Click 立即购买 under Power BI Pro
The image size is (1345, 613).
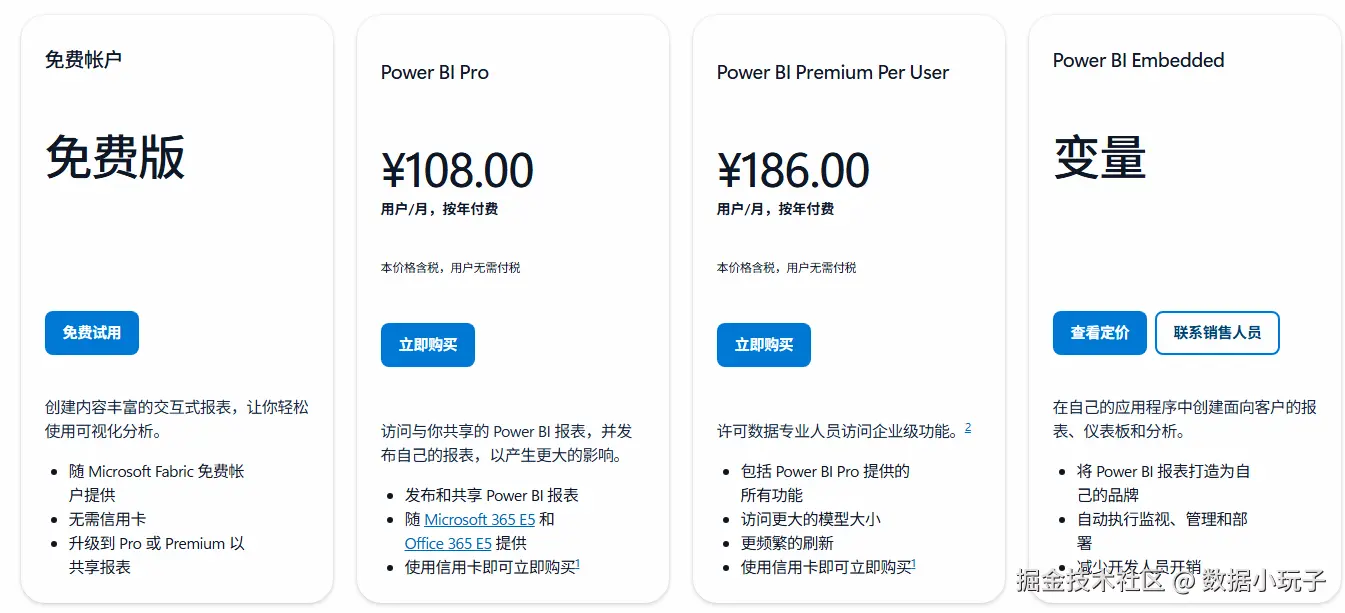coord(428,345)
